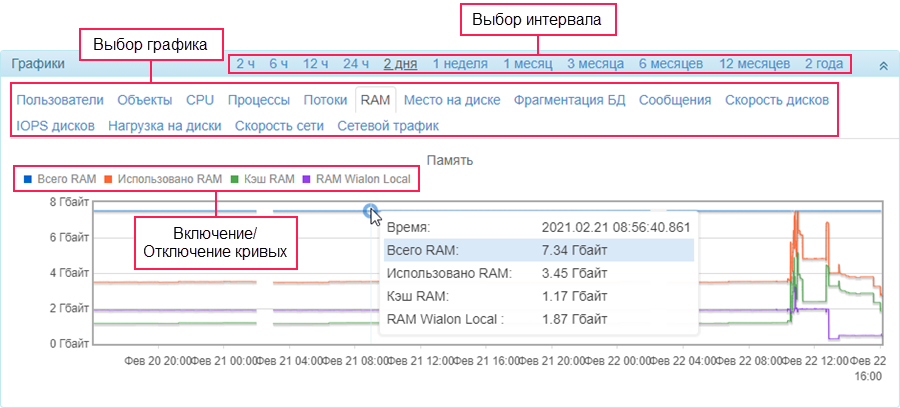Image resolution: width=900 pixels, height=408 pixels.
Task: Select the 2 года interval
Action: [824, 64]
